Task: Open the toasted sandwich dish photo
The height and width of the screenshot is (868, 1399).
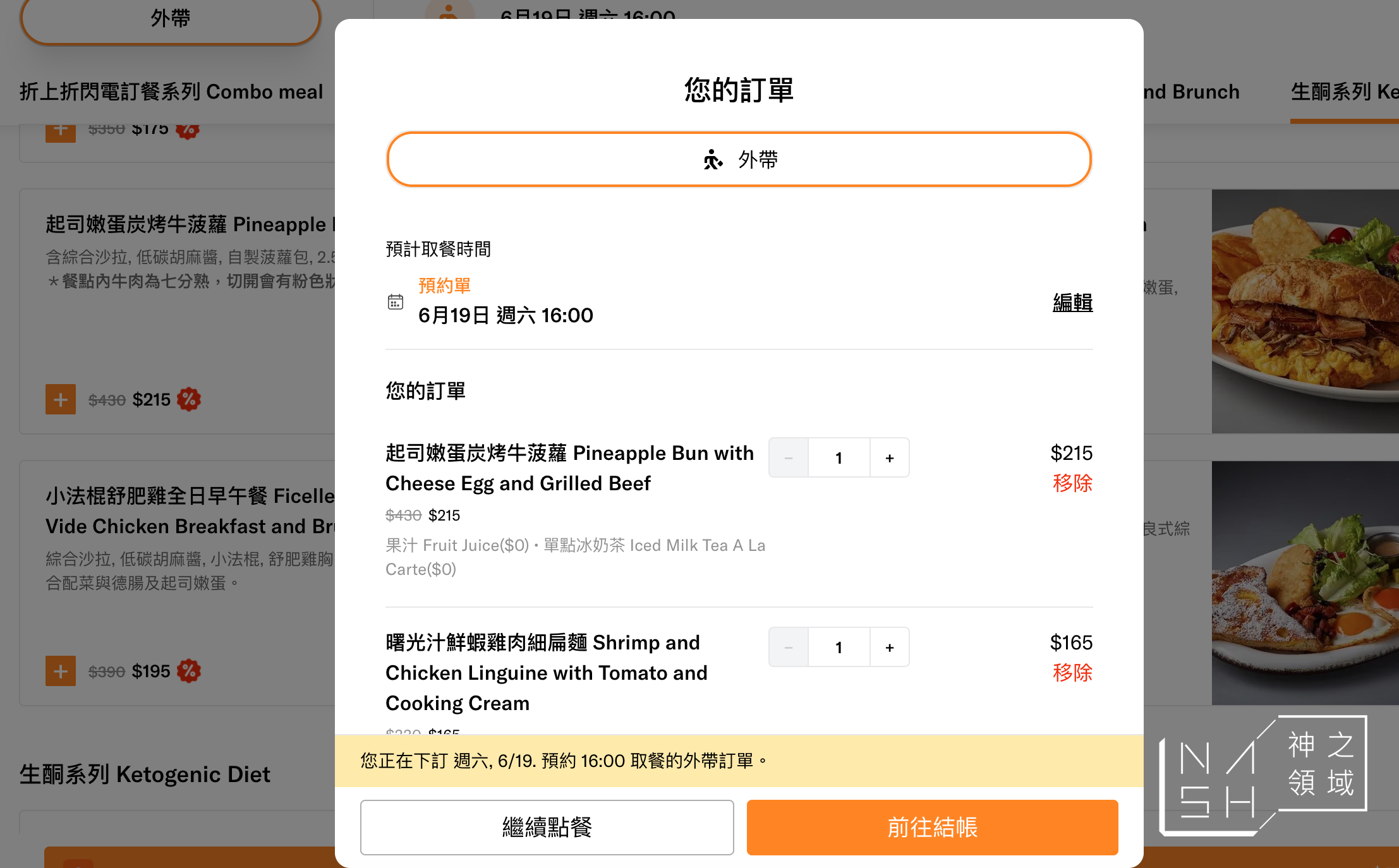Action: (x=1305, y=311)
